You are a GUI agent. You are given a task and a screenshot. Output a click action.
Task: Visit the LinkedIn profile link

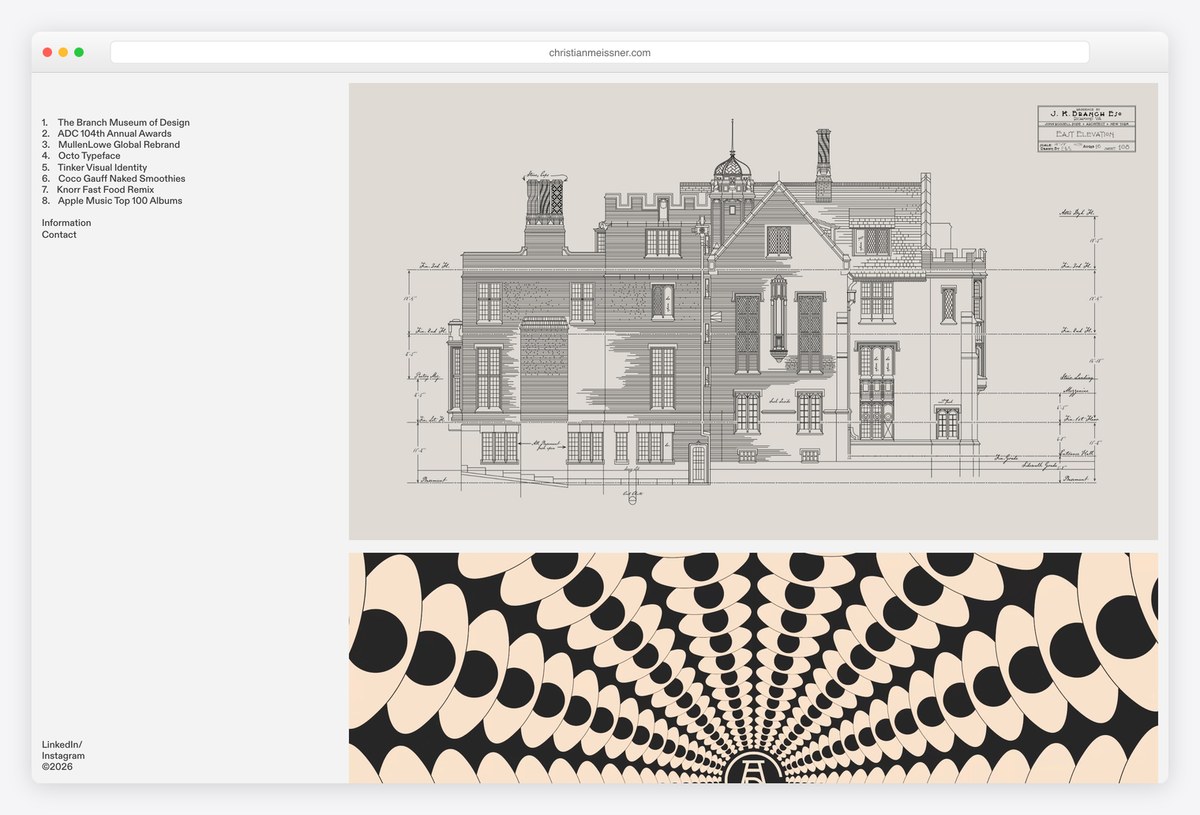tap(62, 745)
